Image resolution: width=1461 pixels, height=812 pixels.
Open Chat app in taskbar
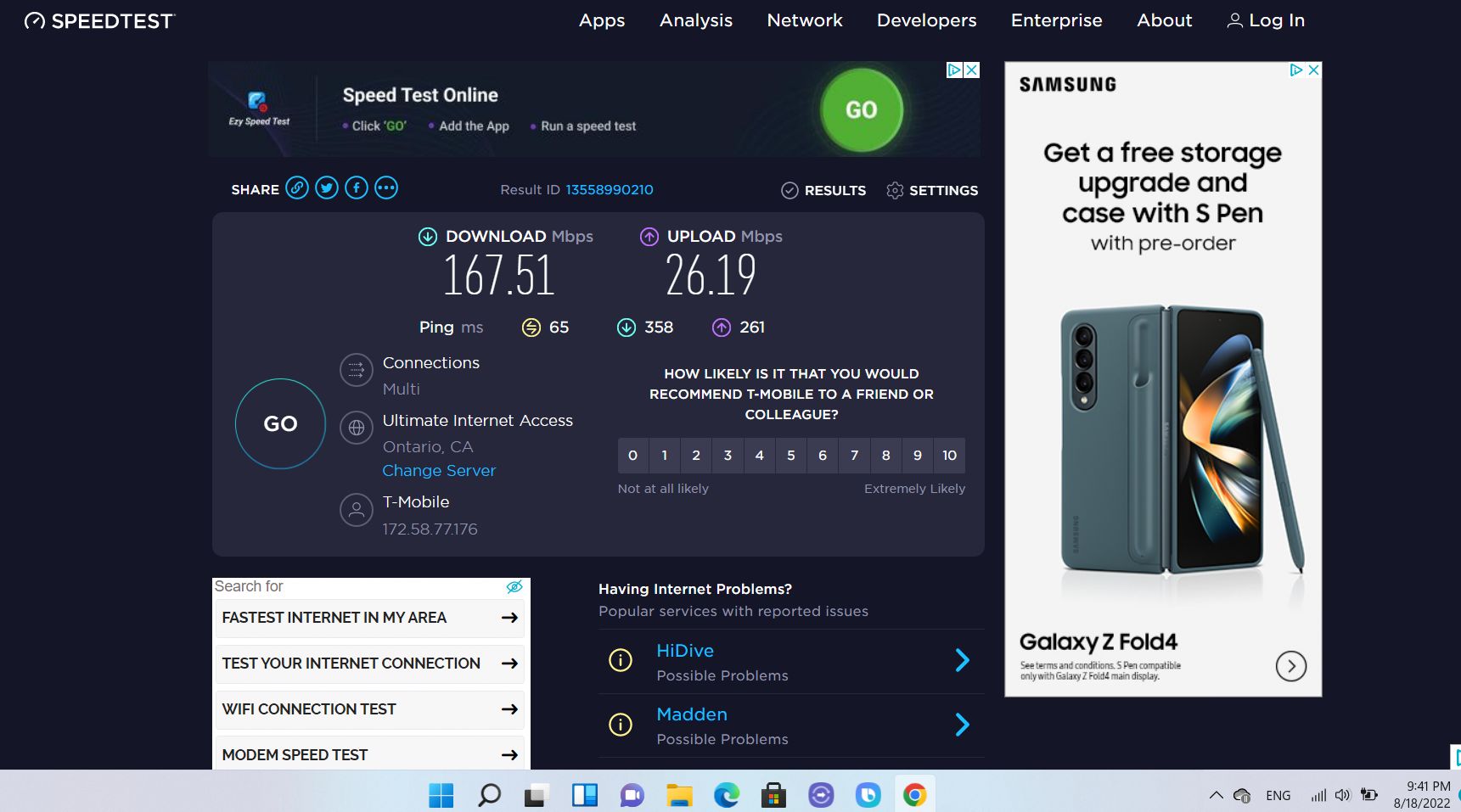632,795
